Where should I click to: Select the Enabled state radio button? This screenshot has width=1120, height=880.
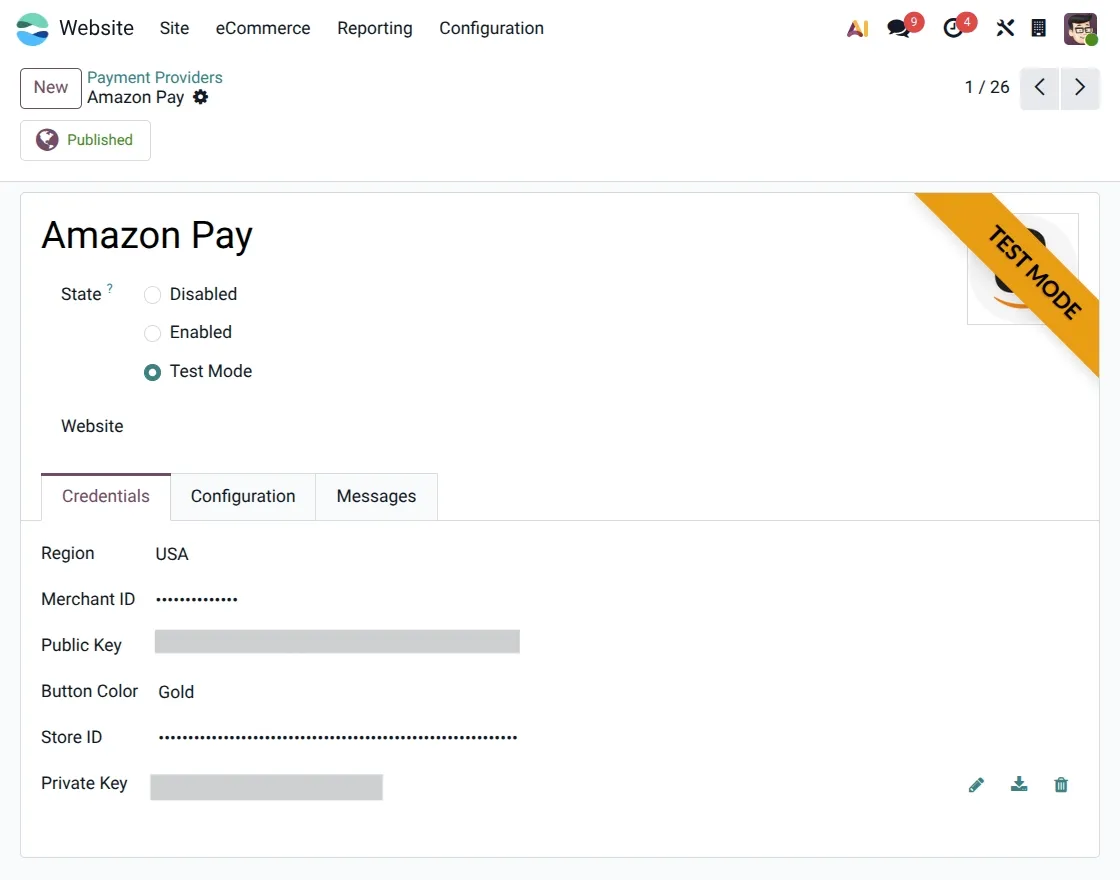click(152, 333)
